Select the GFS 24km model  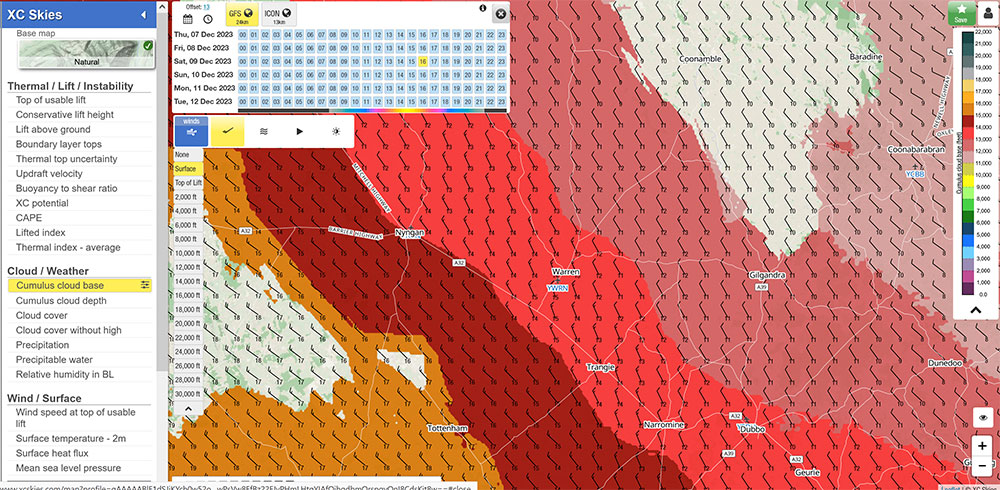tap(241, 14)
